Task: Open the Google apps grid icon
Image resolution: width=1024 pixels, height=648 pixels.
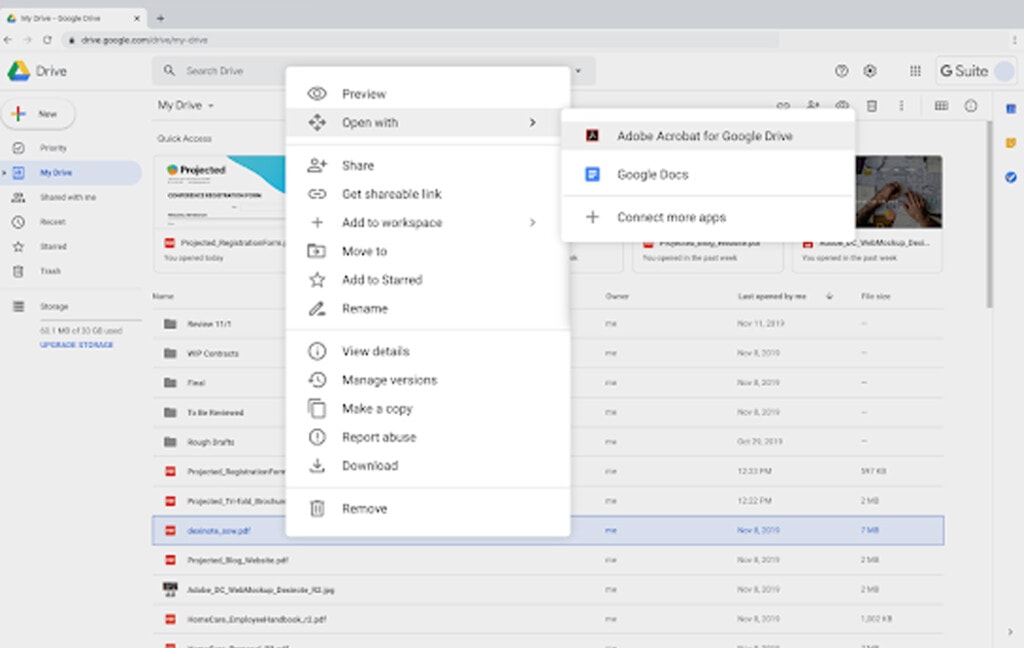Action: [x=915, y=71]
